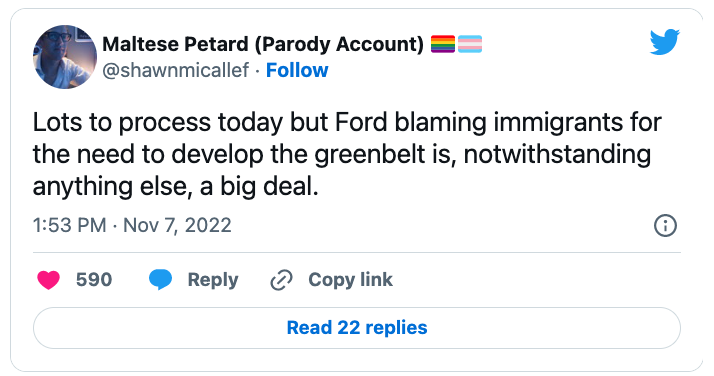Click the Copy link text label
The width and height of the screenshot is (714, 376).
pos(350,280)
